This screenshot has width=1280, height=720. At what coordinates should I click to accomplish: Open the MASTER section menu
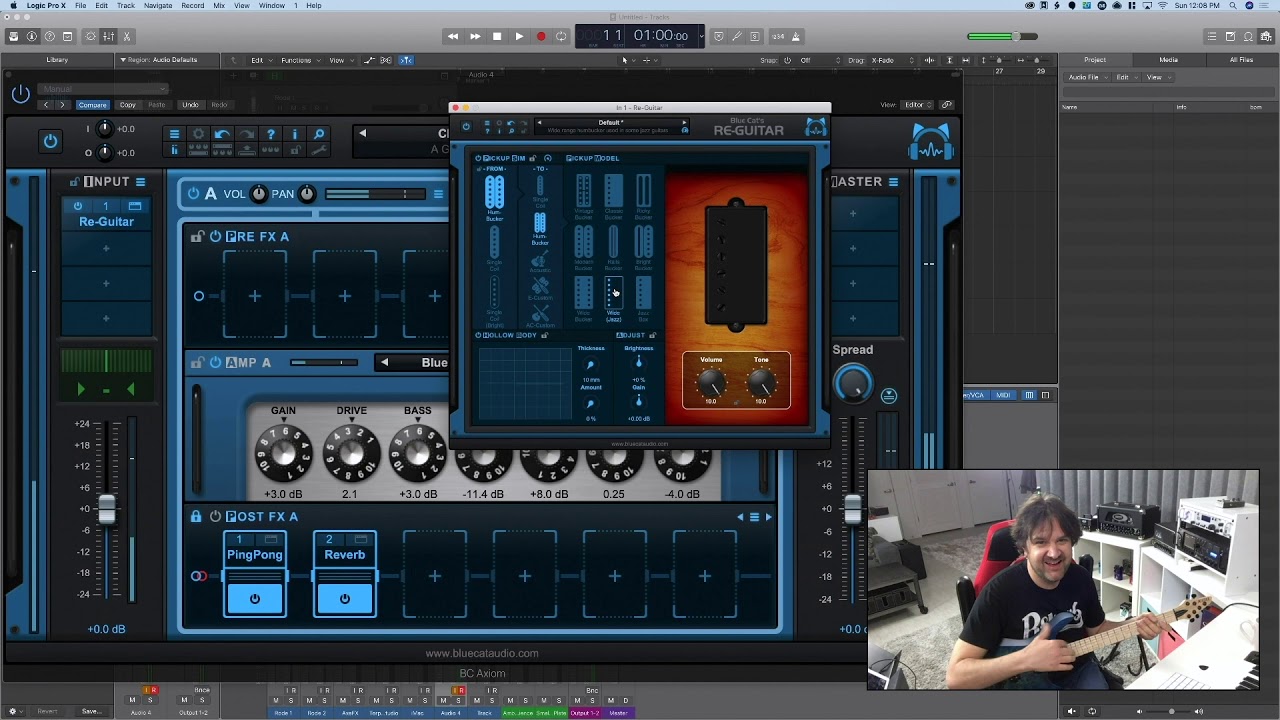coord(893,182)
